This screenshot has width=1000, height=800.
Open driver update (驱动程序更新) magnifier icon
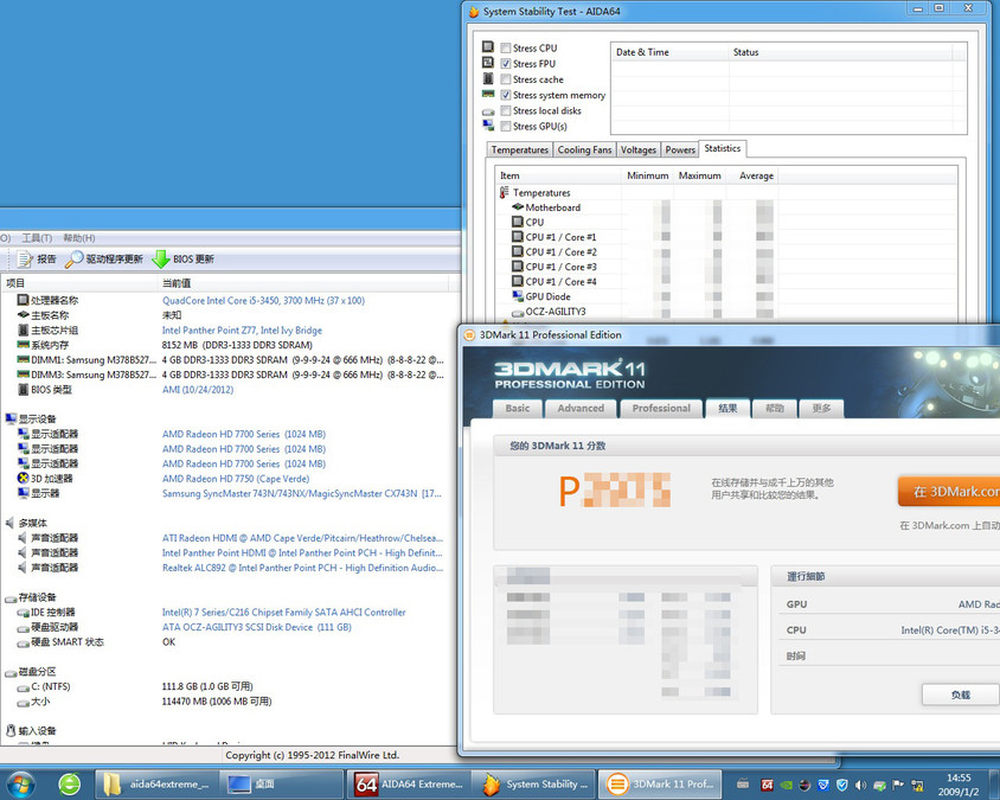pos(74,259)
